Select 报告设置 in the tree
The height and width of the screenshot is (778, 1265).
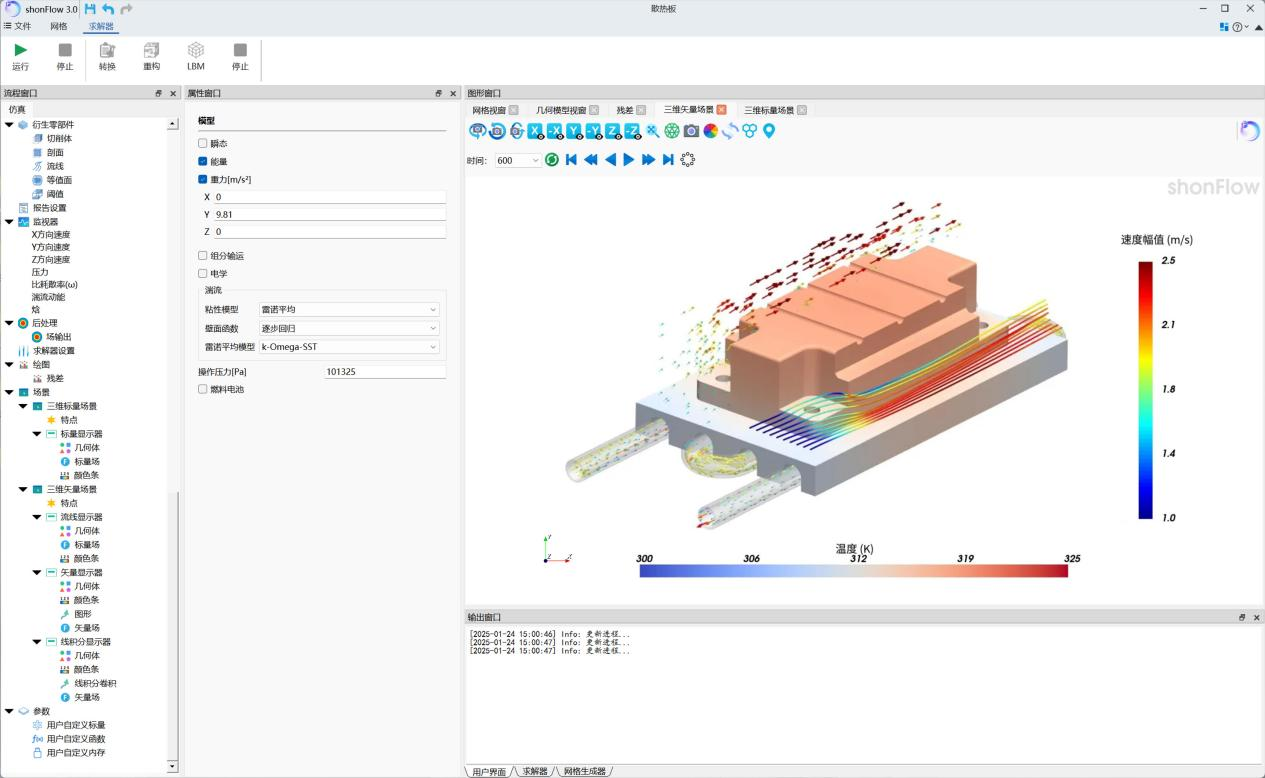[x=49, y=208]
